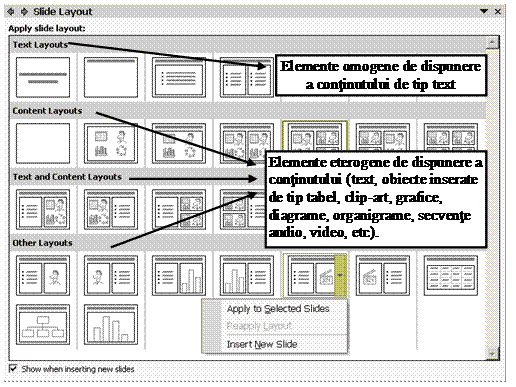
Task: Open the highlighted layout's dropdown arrow
Action: pyautogui.click(x=340, y=275)
